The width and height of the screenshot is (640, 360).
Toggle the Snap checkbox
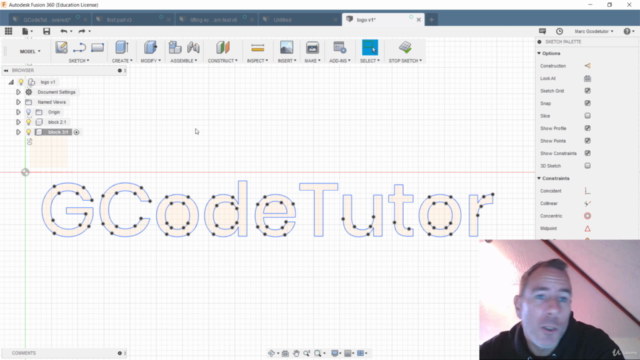tap(587, 103)
